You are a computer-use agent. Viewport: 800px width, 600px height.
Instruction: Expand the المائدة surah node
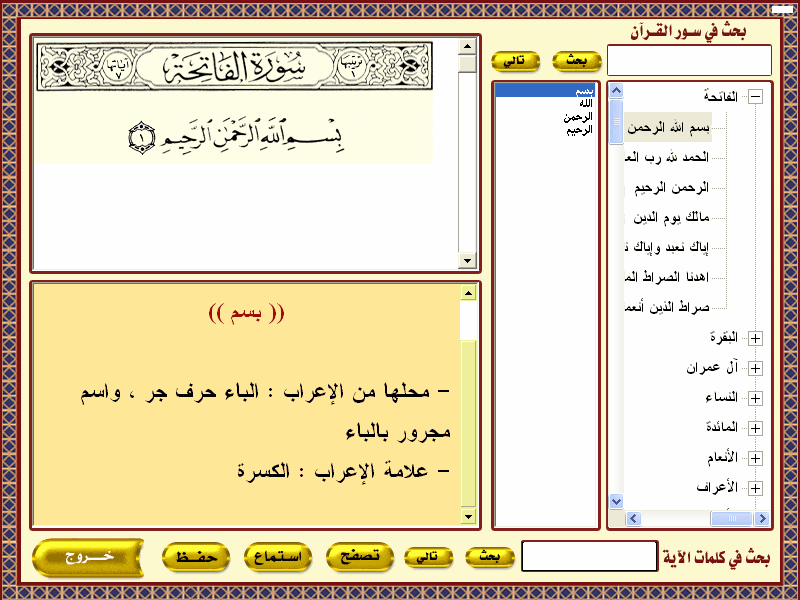[756, 428]
